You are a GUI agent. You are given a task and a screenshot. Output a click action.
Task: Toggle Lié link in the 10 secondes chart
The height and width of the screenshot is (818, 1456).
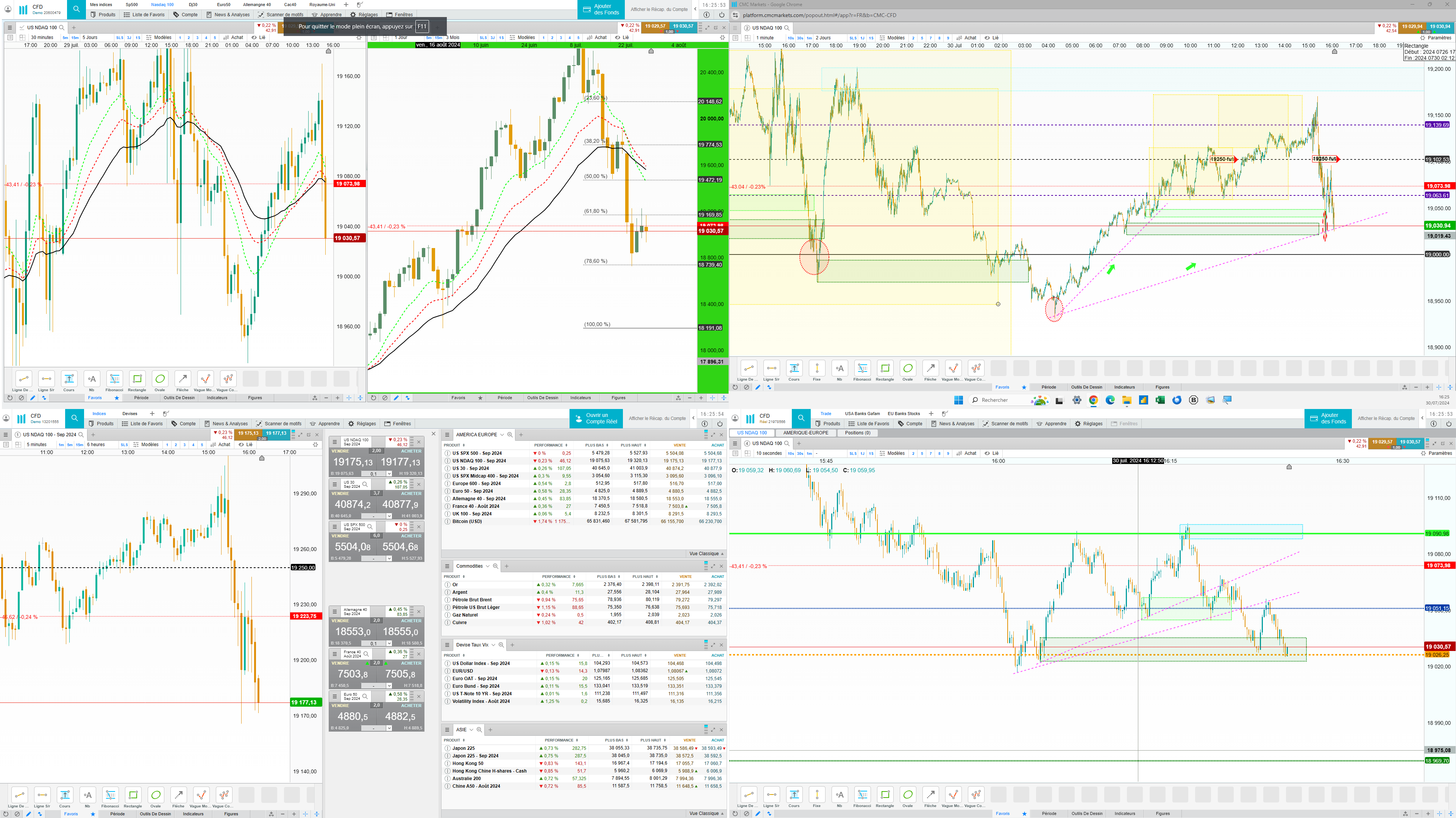991,453
